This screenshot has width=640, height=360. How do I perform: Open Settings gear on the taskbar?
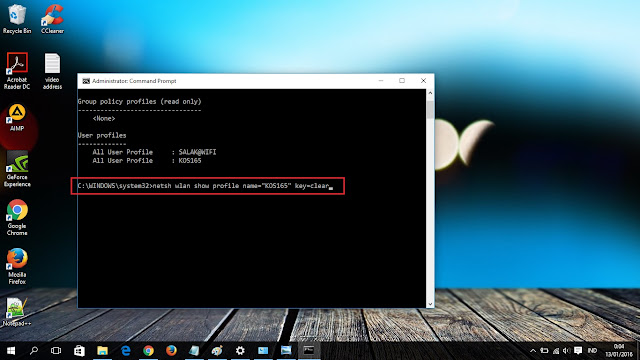[x=240, y=351]
